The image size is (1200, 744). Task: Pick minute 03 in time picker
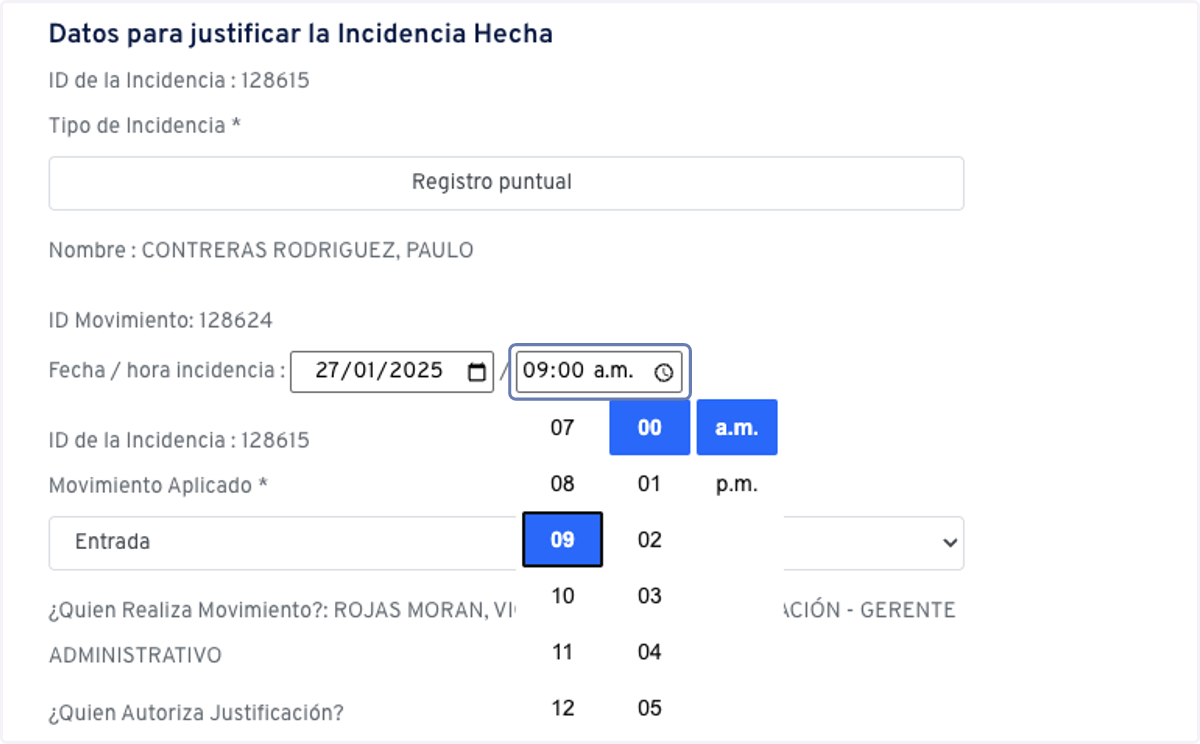650,596
